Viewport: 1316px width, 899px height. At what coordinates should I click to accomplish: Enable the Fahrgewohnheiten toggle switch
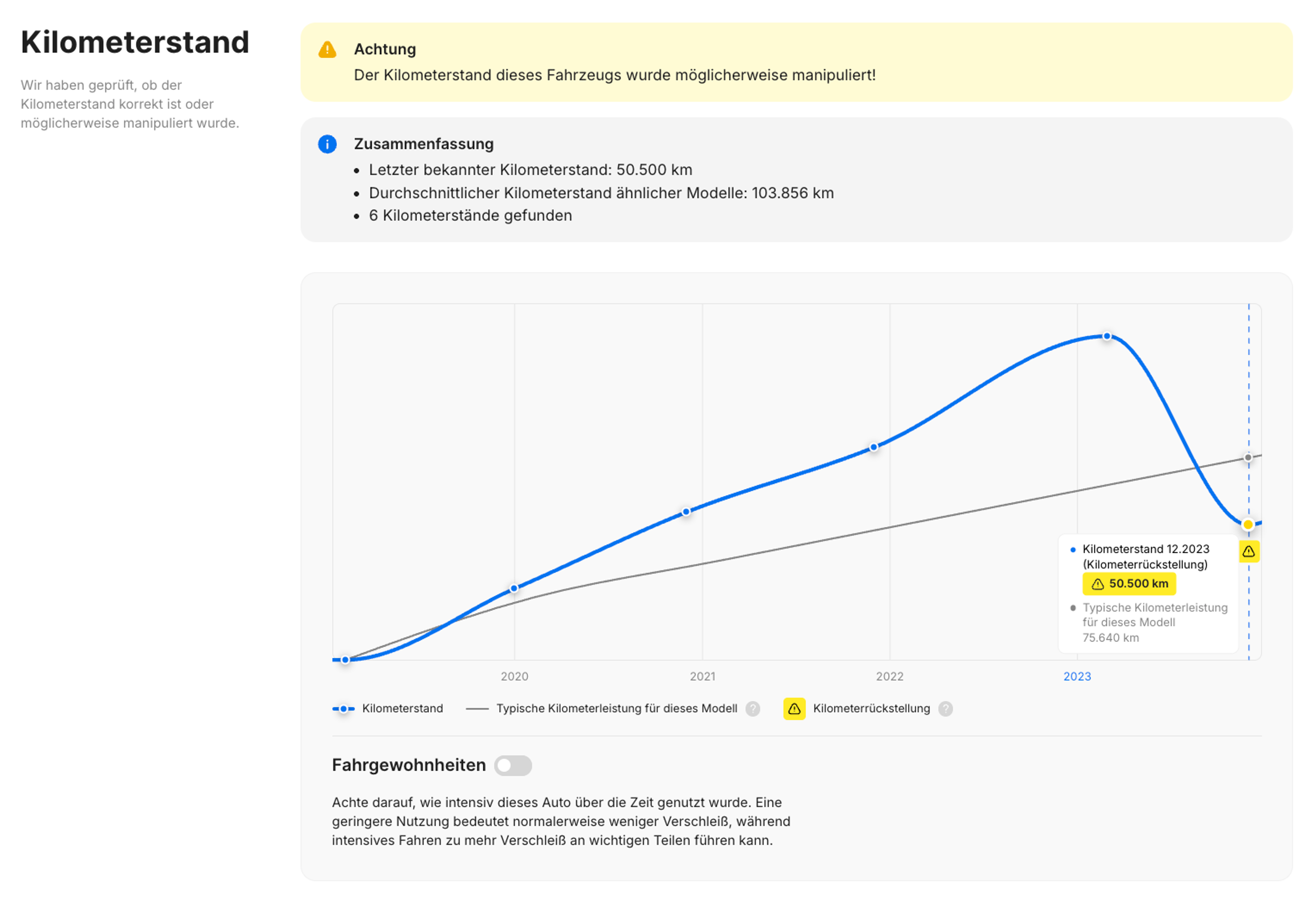(x=513, y=765)
